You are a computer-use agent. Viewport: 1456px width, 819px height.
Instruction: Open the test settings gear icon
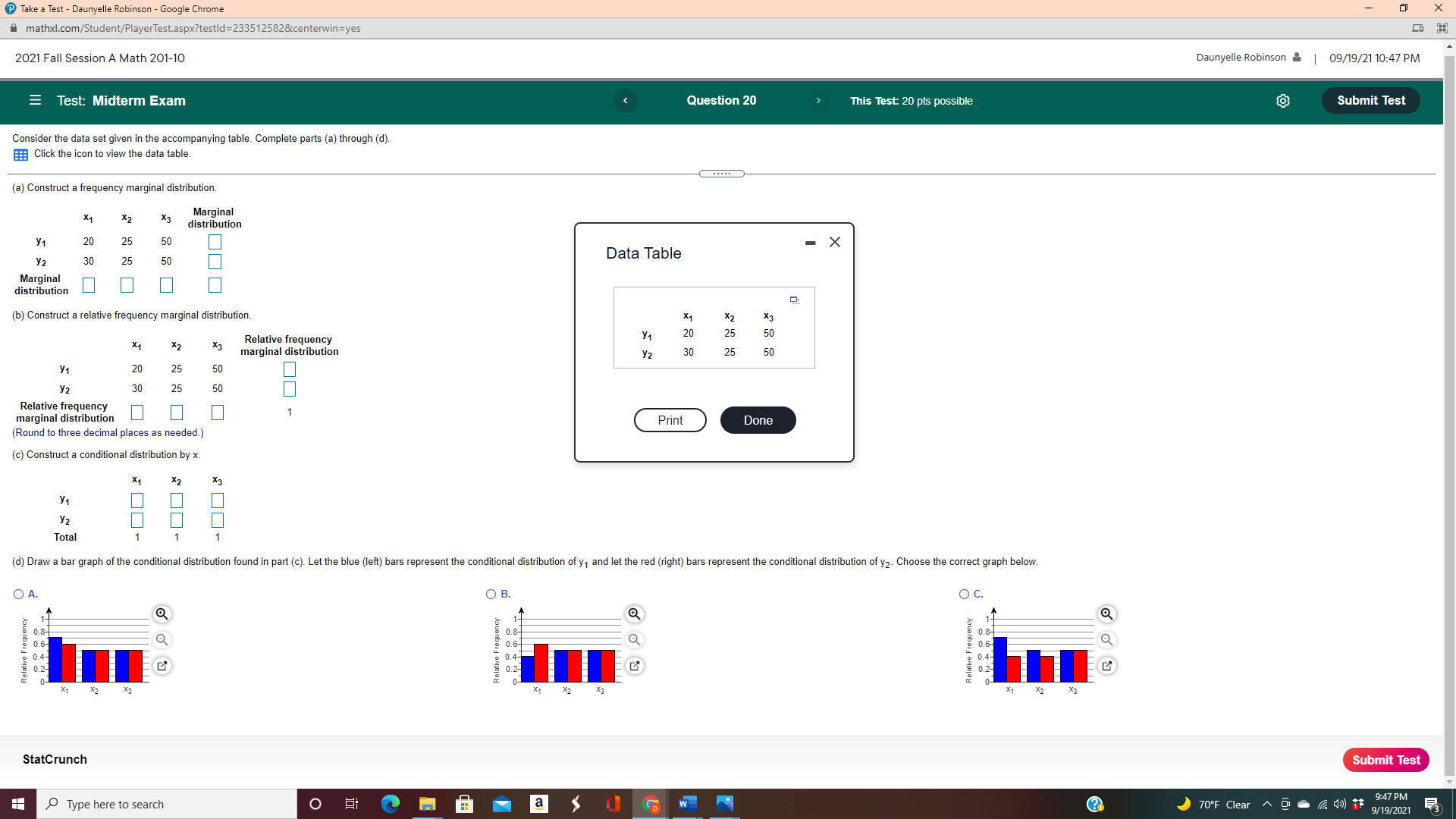point(1282,101)
